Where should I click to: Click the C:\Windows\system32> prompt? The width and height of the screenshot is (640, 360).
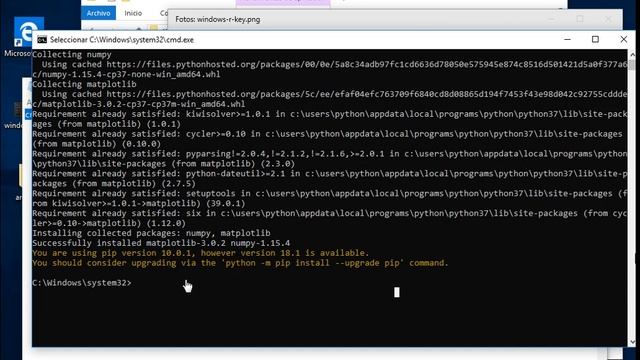[x=82, y=282]
